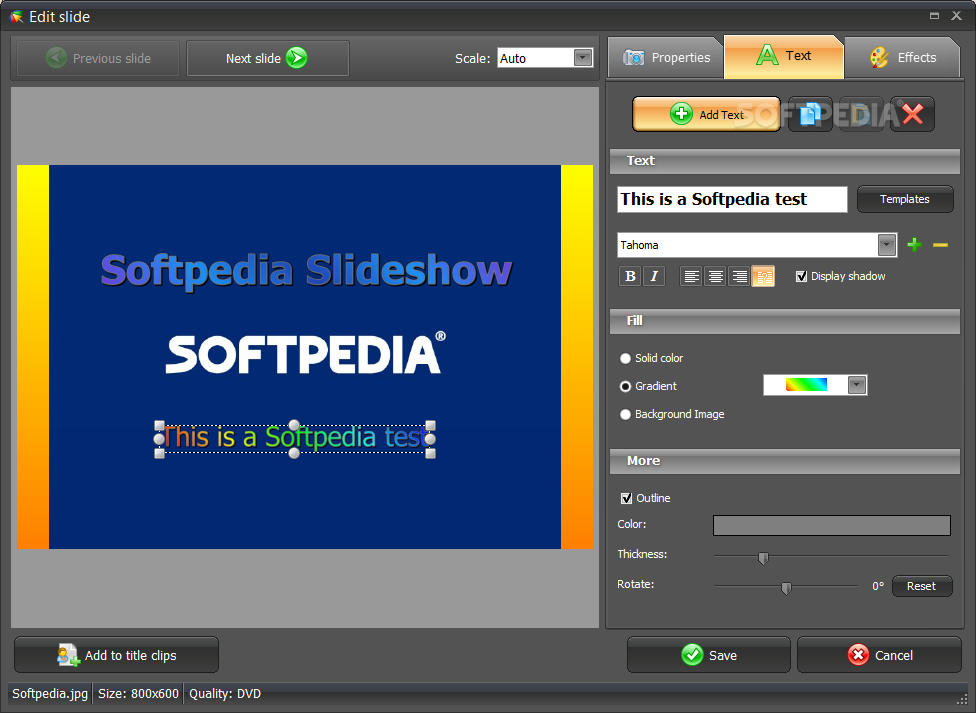
Task: Click the More section header
Action: pyautogui.click(x=784, y=461)
